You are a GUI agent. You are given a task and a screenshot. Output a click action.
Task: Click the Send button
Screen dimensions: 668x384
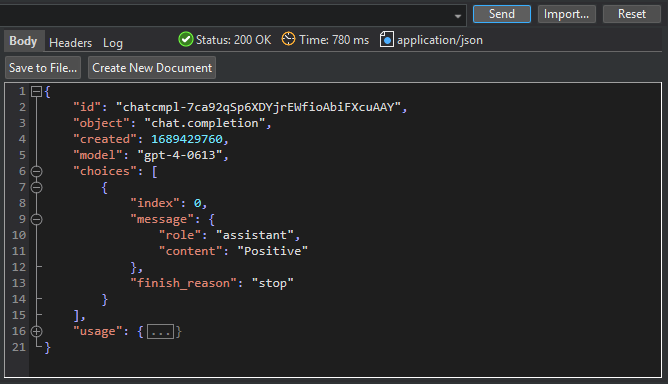(x=502, y=14)
